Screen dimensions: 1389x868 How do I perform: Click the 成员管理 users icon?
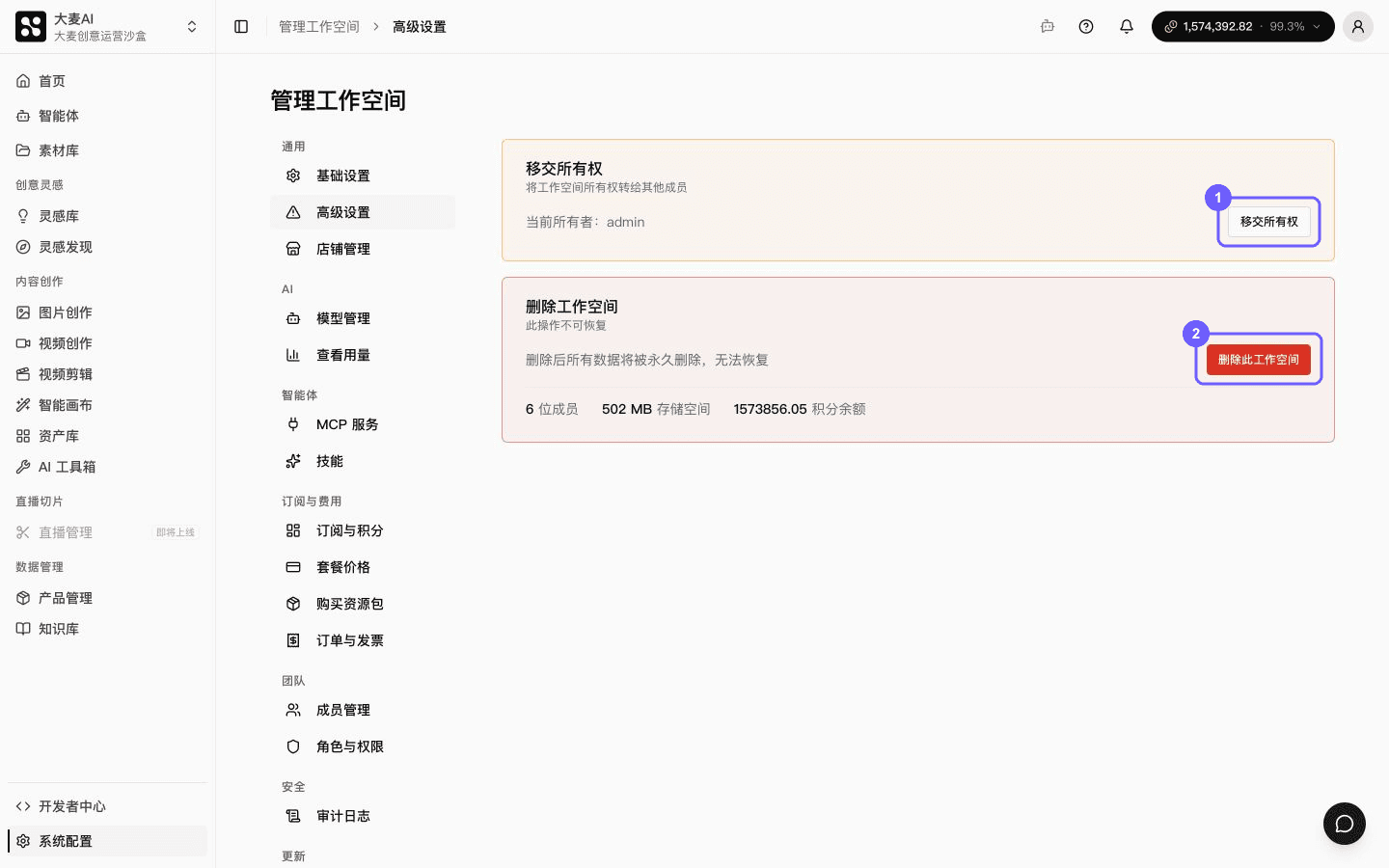point(293,710)
